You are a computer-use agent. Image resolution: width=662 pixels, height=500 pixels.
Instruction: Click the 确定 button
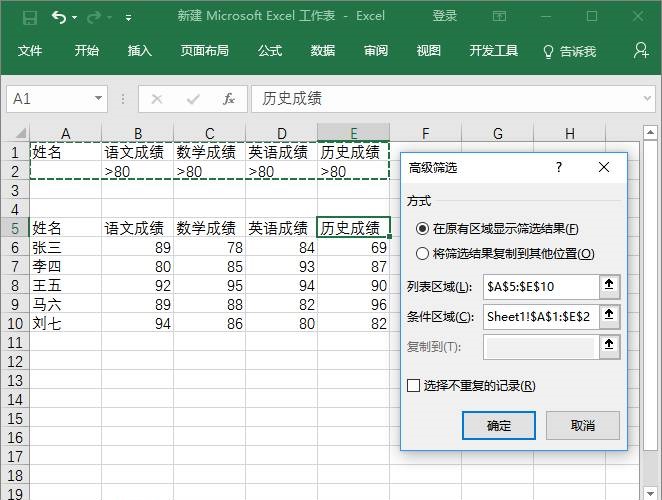point(499,425)
